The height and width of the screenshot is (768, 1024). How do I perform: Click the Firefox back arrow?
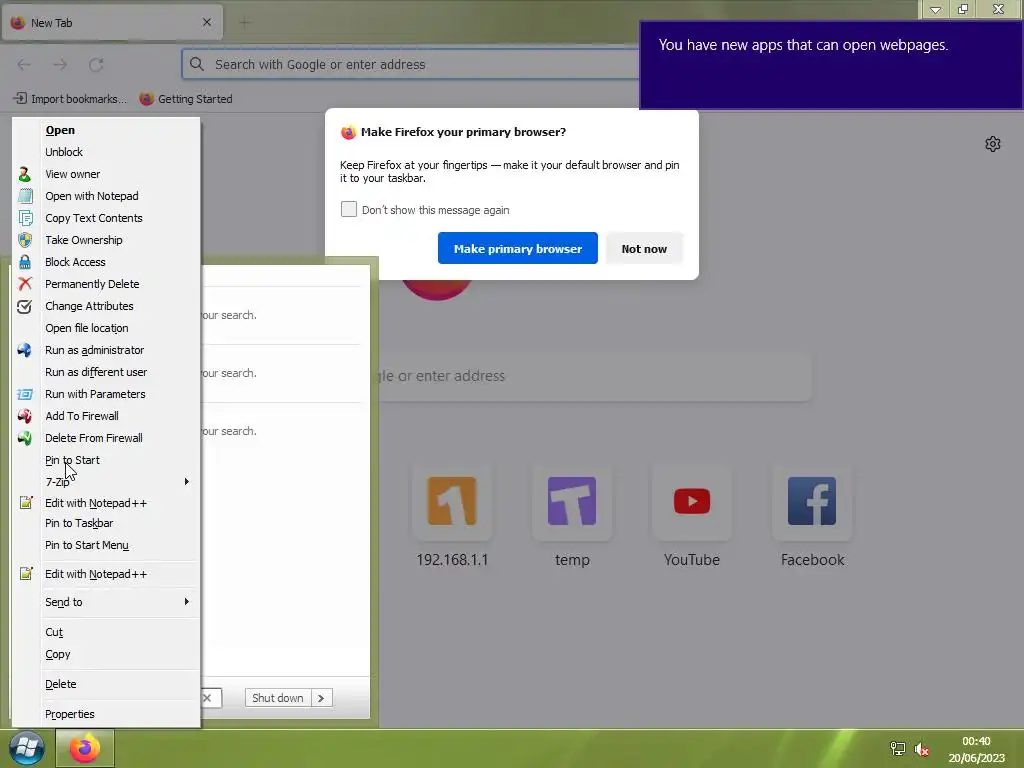tap(24, 65)
